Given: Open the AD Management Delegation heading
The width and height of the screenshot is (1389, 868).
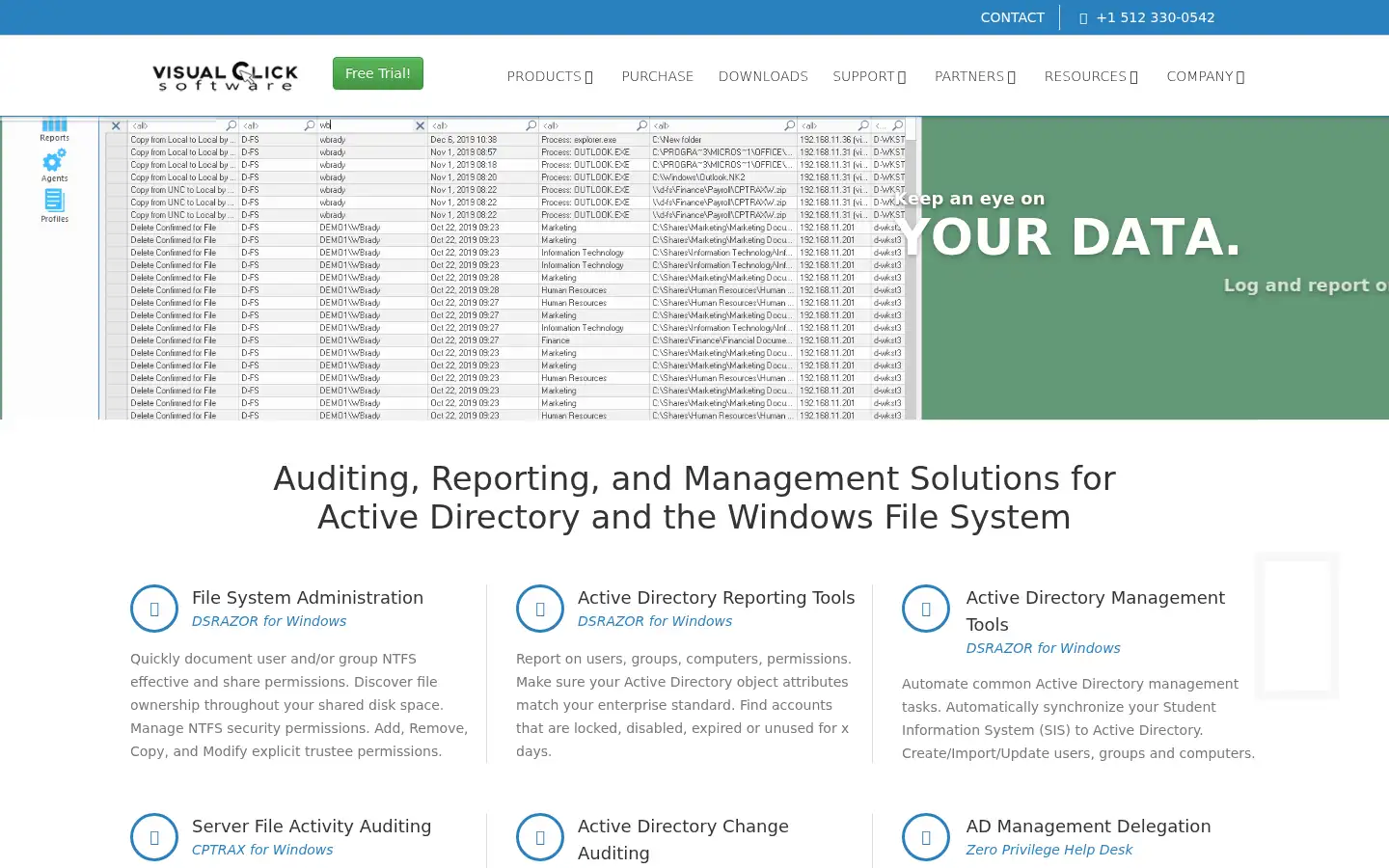Looking at the screenshot, I should 1088,827.
